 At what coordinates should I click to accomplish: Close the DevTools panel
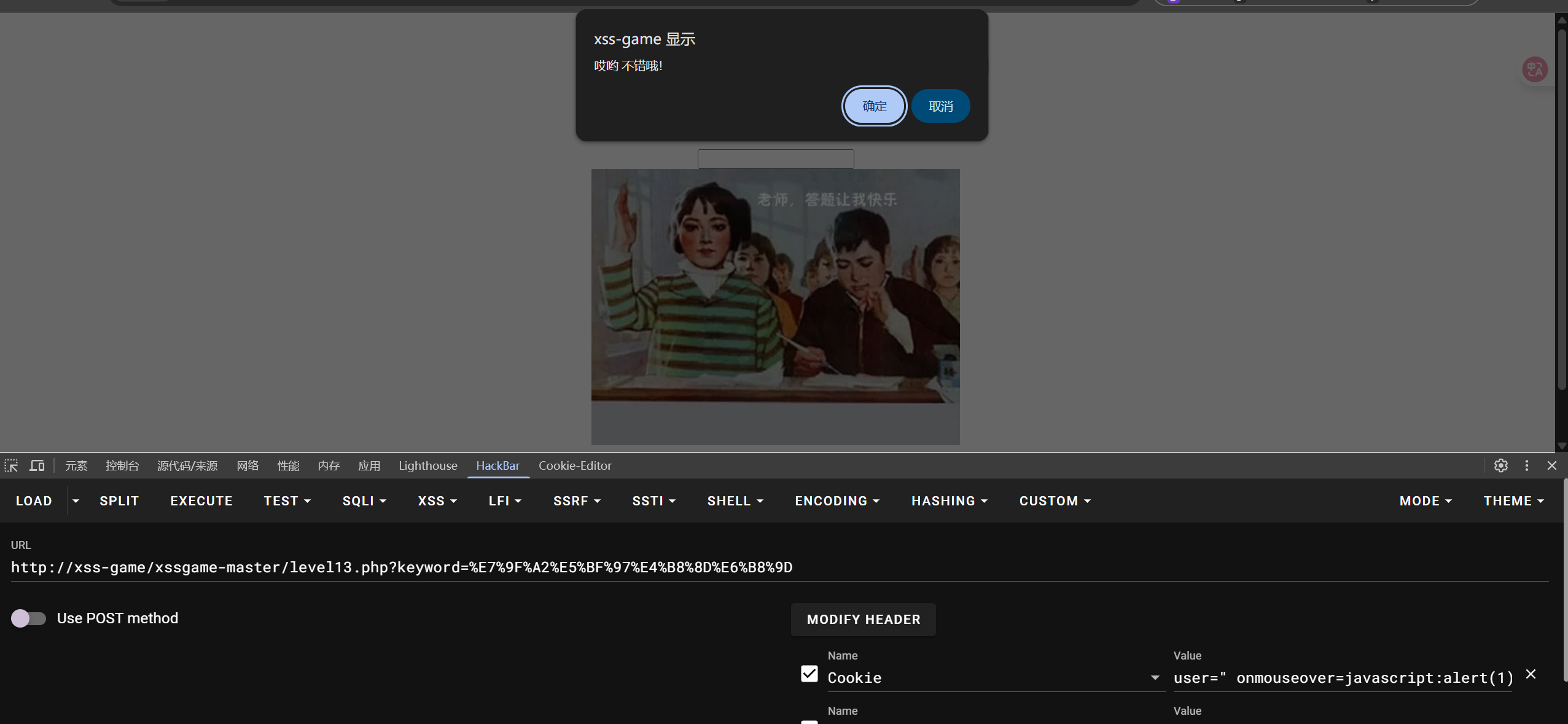coord(1551,465)
